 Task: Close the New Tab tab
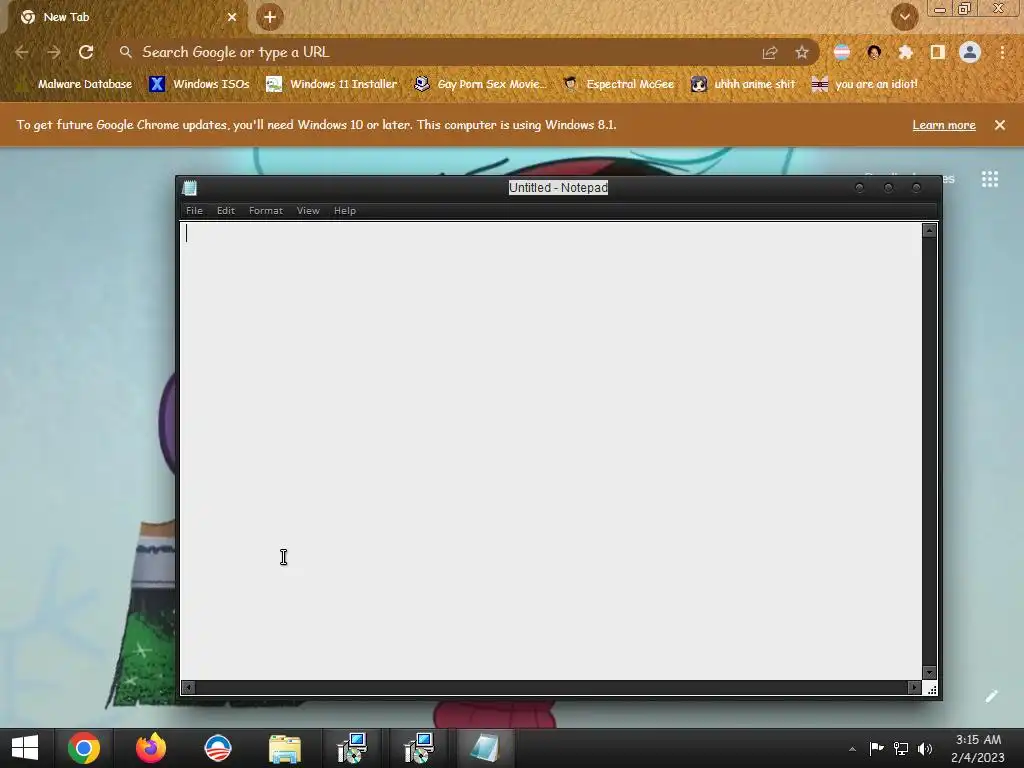(232, 18)
